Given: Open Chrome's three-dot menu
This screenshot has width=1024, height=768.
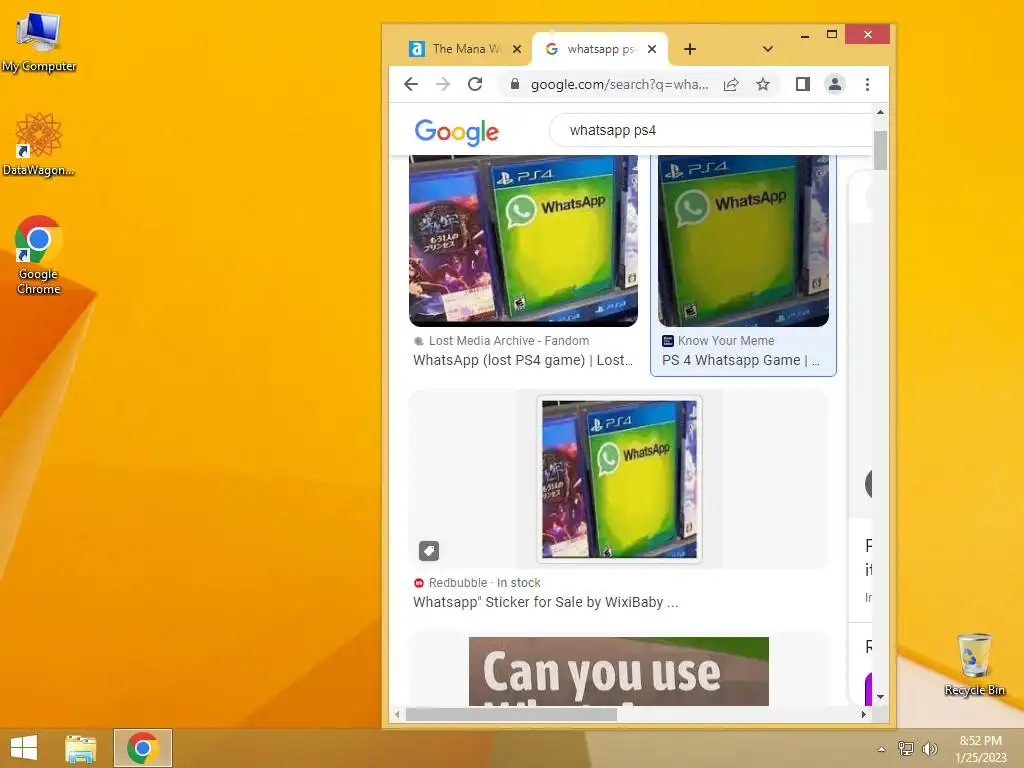Looking at the screenshot, I should (x=867, y=84).
